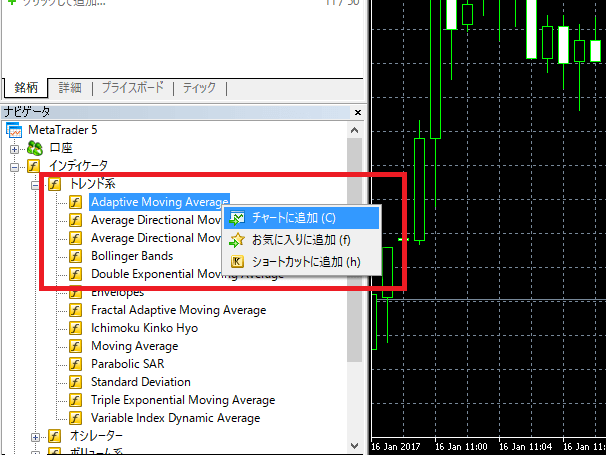The width and height of the screenshot is (606, 455).
Task: Click the Ichimoku Kinko Hyo indicator icon
Action: [x=75, y=328]
